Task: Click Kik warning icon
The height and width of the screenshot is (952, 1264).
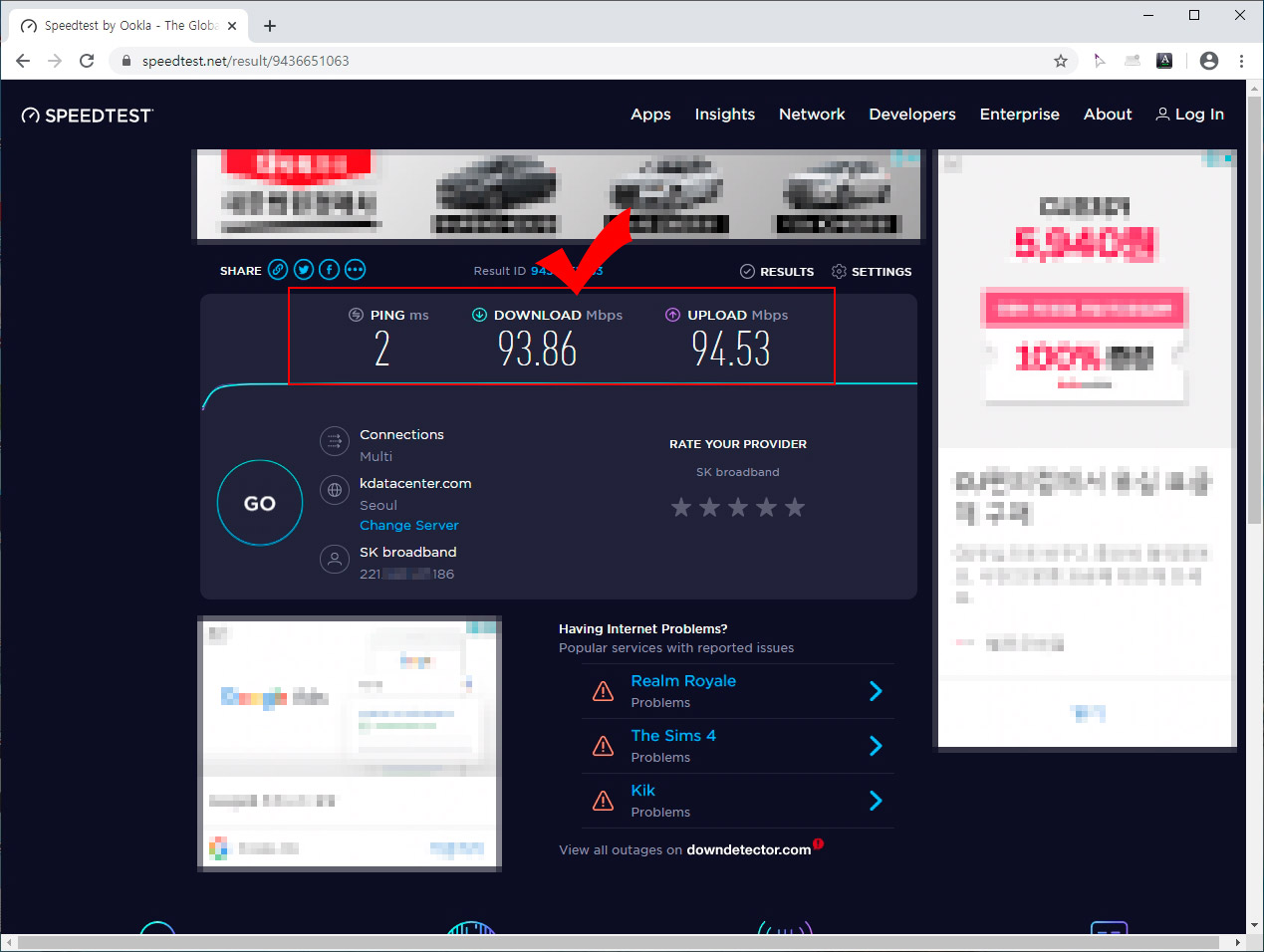Action: click(603, 801)
